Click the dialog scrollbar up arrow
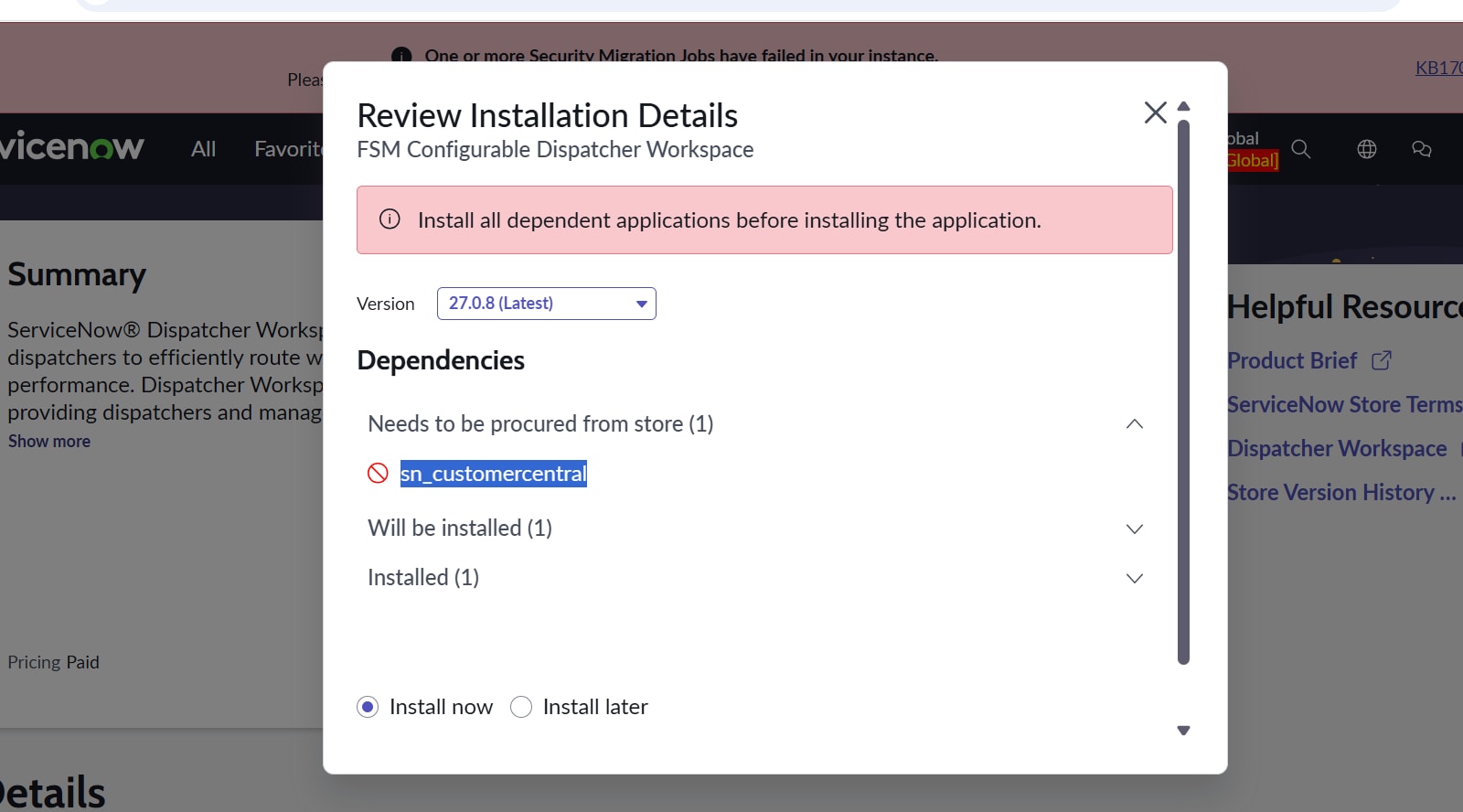 click(1183, 106)
